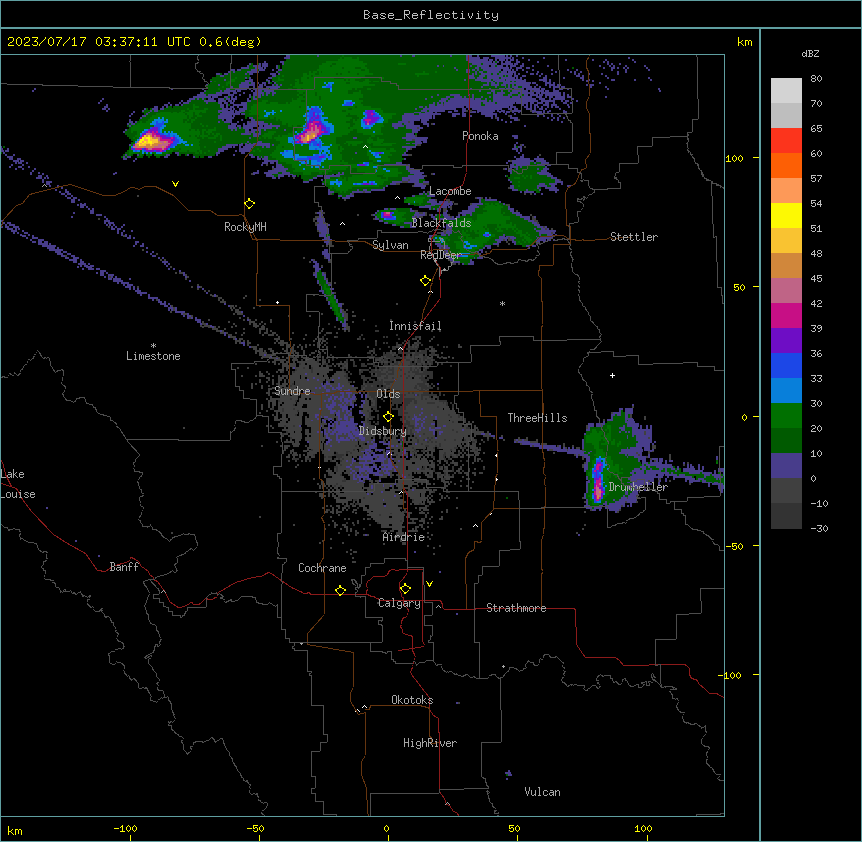Click the red 60-65 dBZ legend swatch
The width and height of the screenshot is (862, 842).
coord(786,141)
